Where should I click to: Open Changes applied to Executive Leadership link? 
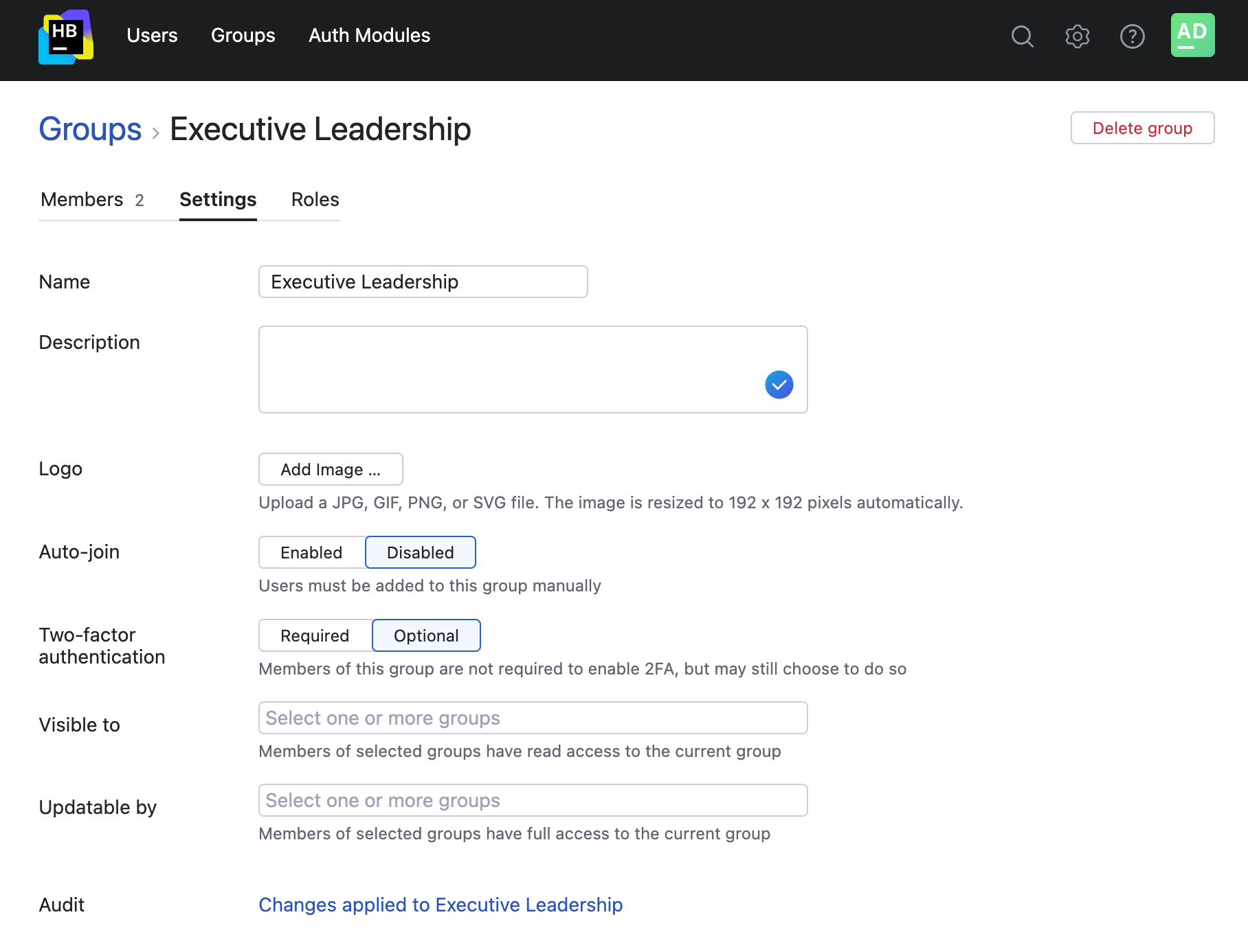441,905
